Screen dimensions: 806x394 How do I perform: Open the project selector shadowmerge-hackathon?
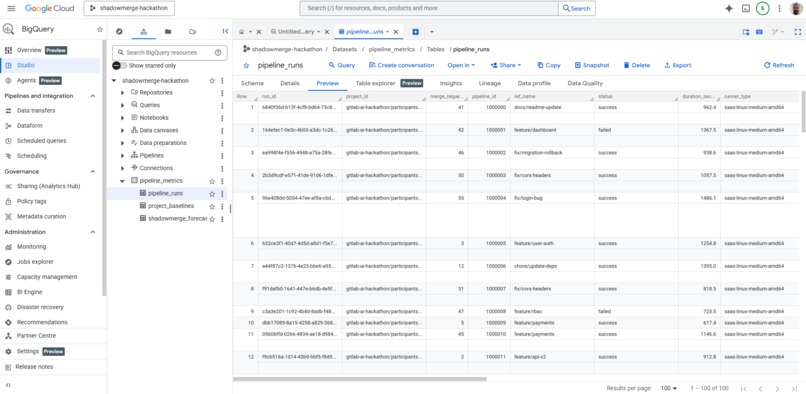(x=129, y=8)
